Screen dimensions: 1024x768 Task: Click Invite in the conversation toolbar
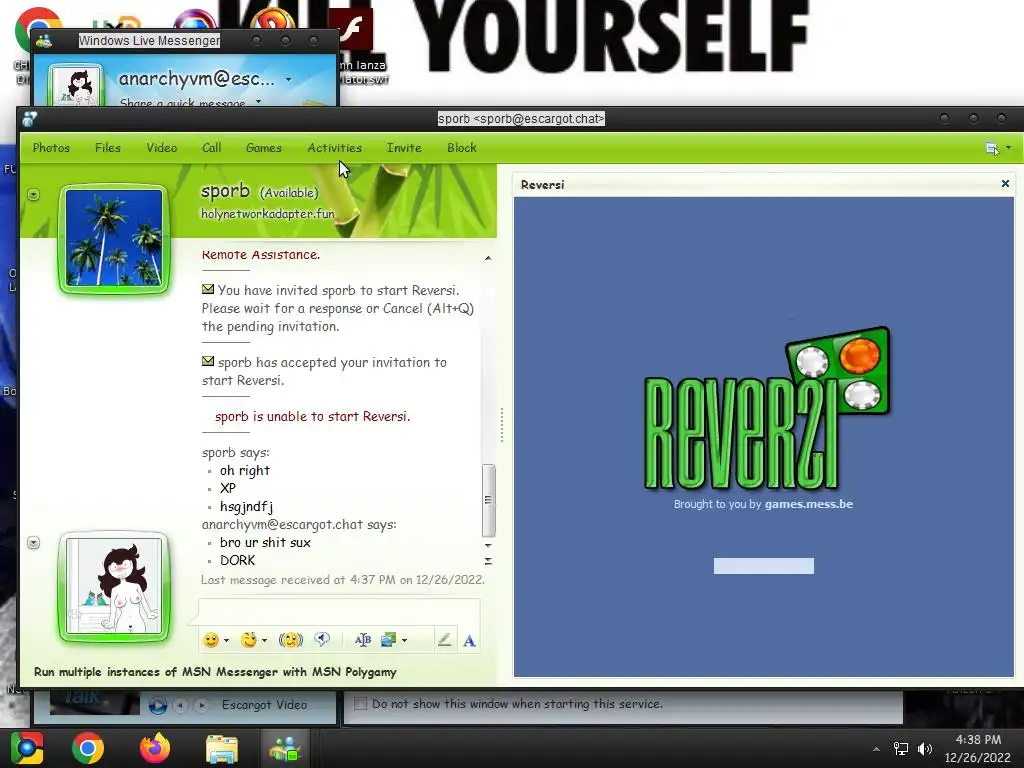click(x=404, y=148)
